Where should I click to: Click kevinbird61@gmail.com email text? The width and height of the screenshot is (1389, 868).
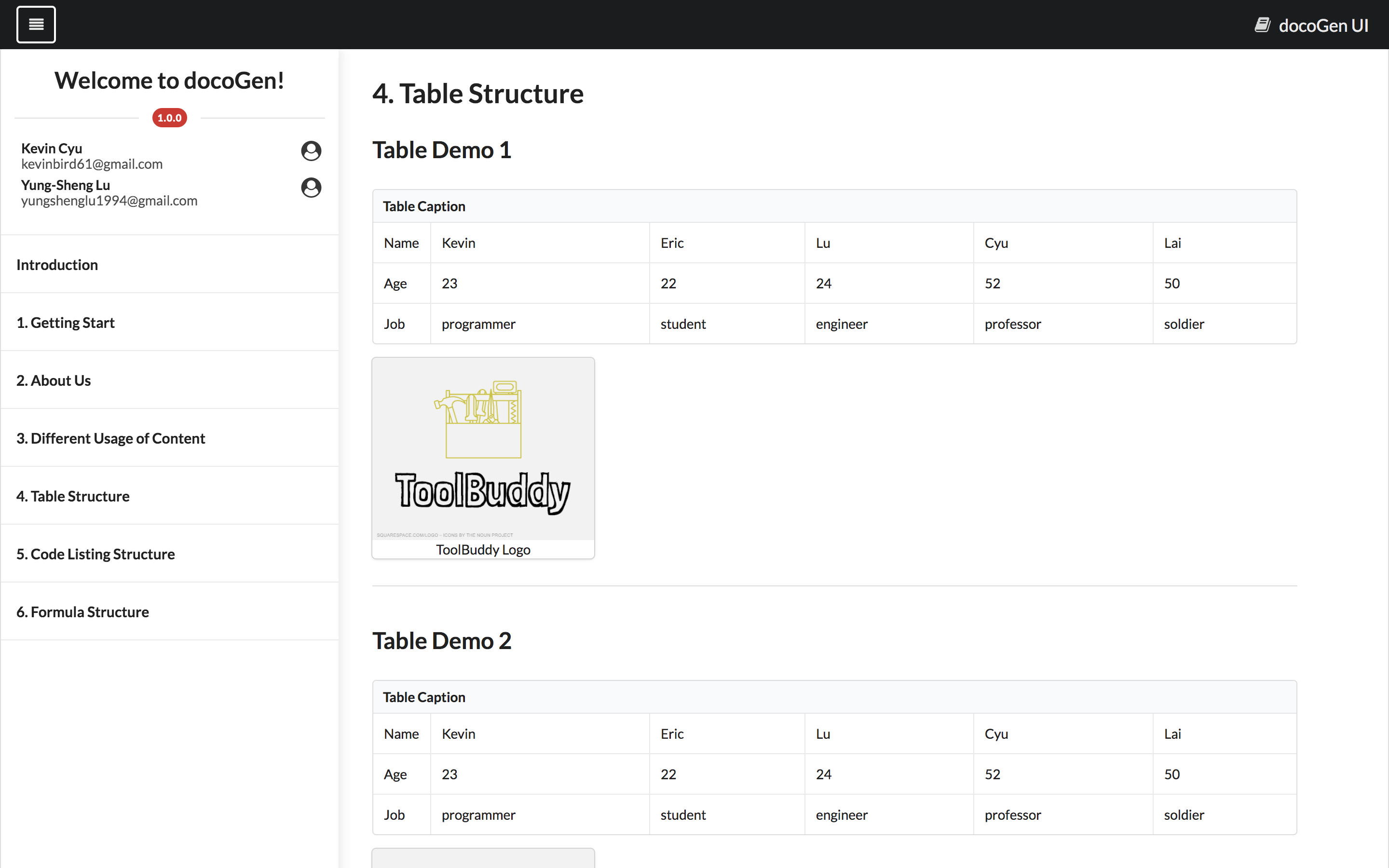tap(92, 164)
